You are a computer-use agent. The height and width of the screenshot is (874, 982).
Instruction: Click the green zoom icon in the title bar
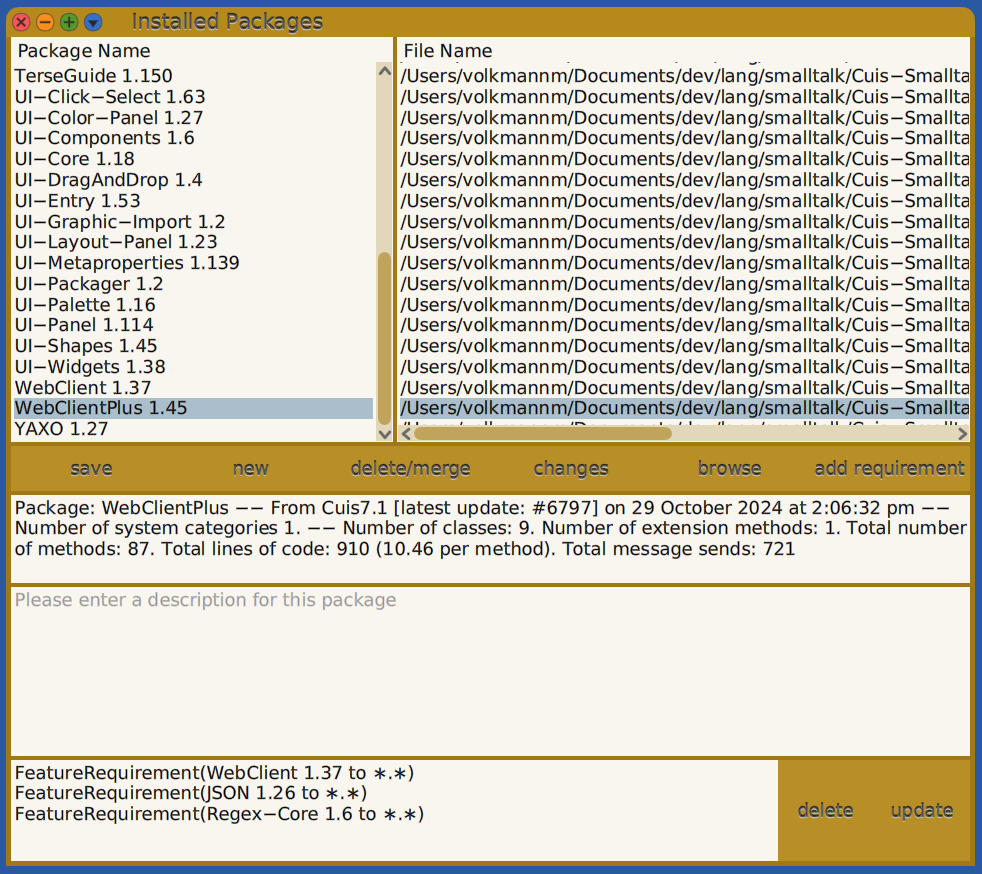tap(69, 21)
